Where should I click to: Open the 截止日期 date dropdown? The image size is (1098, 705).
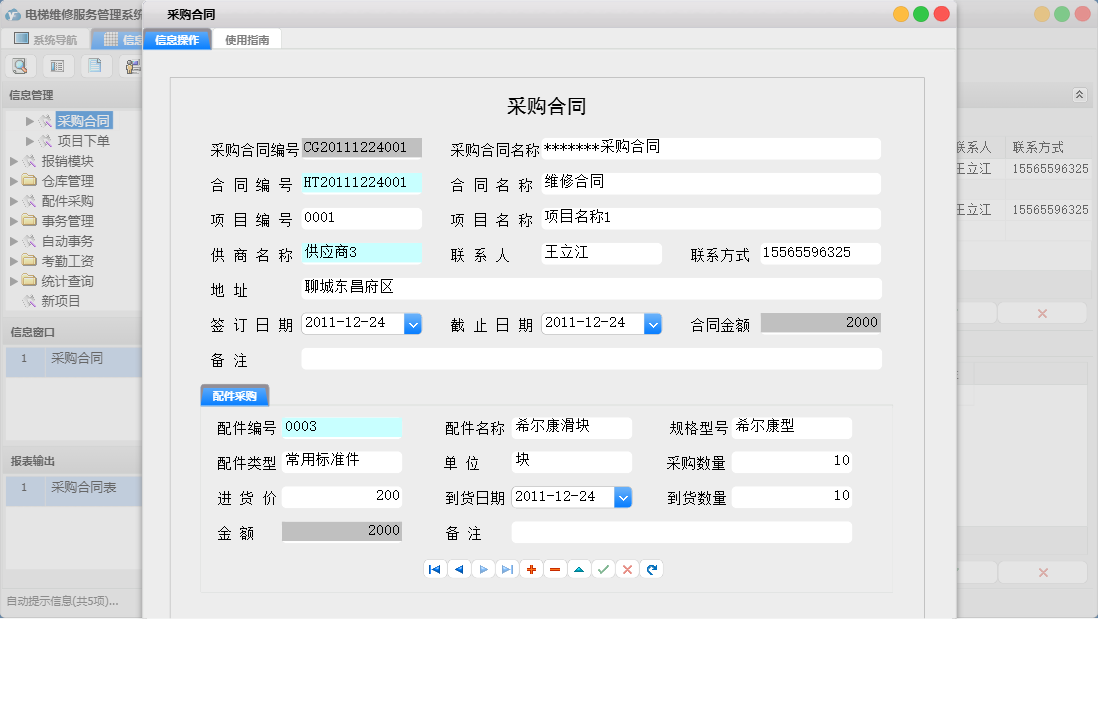pos(654,323)
